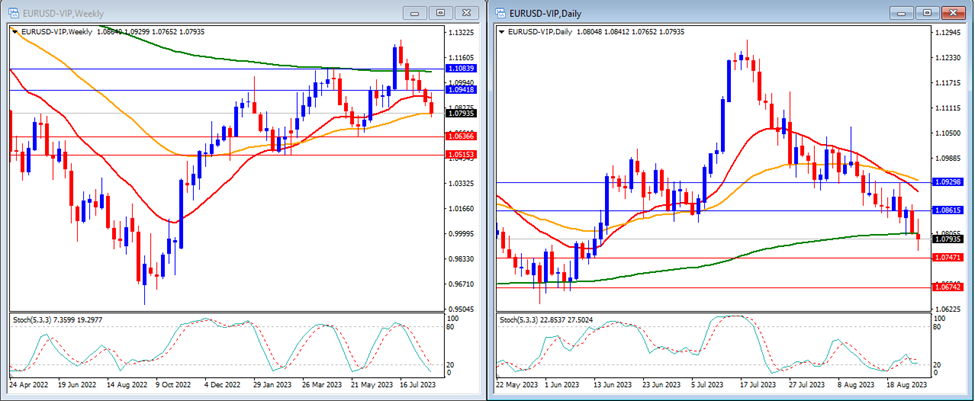The image size is (975, 401).
Task: Click the 23 Jun 2023 date on Daily time axis
Action: pyautogui.click(x=663, y=385)
